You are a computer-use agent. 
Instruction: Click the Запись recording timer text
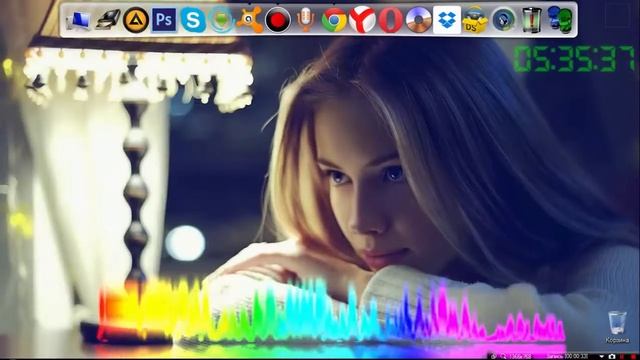pos(567,356)
